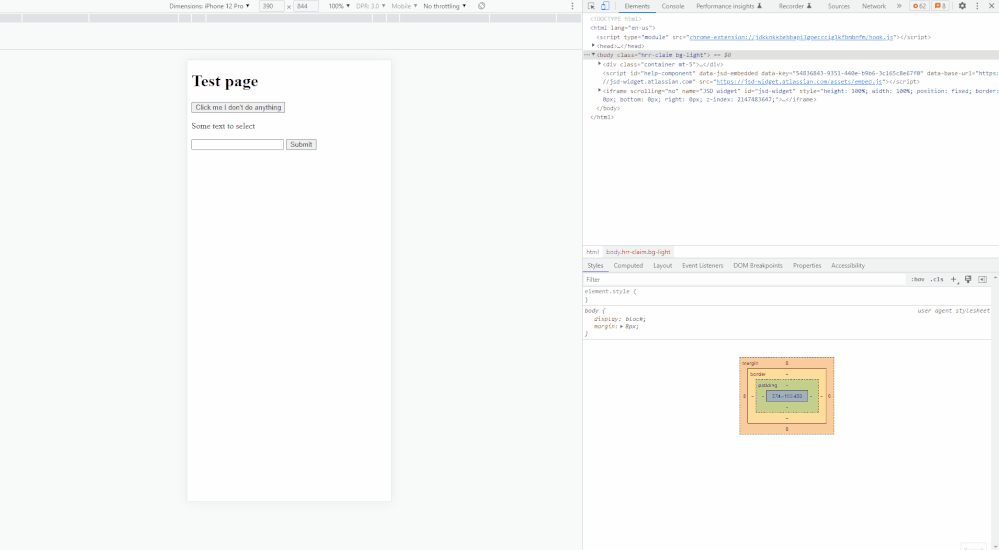
Task: Select the DOCTYPE html line
Action: point(615,19)
